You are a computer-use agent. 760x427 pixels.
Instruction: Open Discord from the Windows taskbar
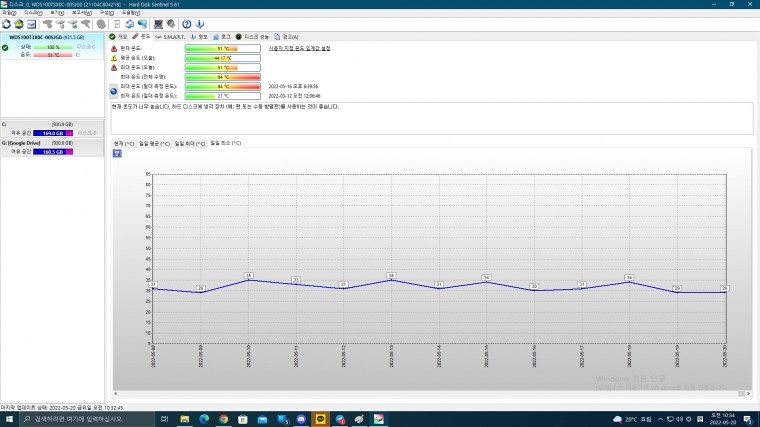tap(301, 419)
